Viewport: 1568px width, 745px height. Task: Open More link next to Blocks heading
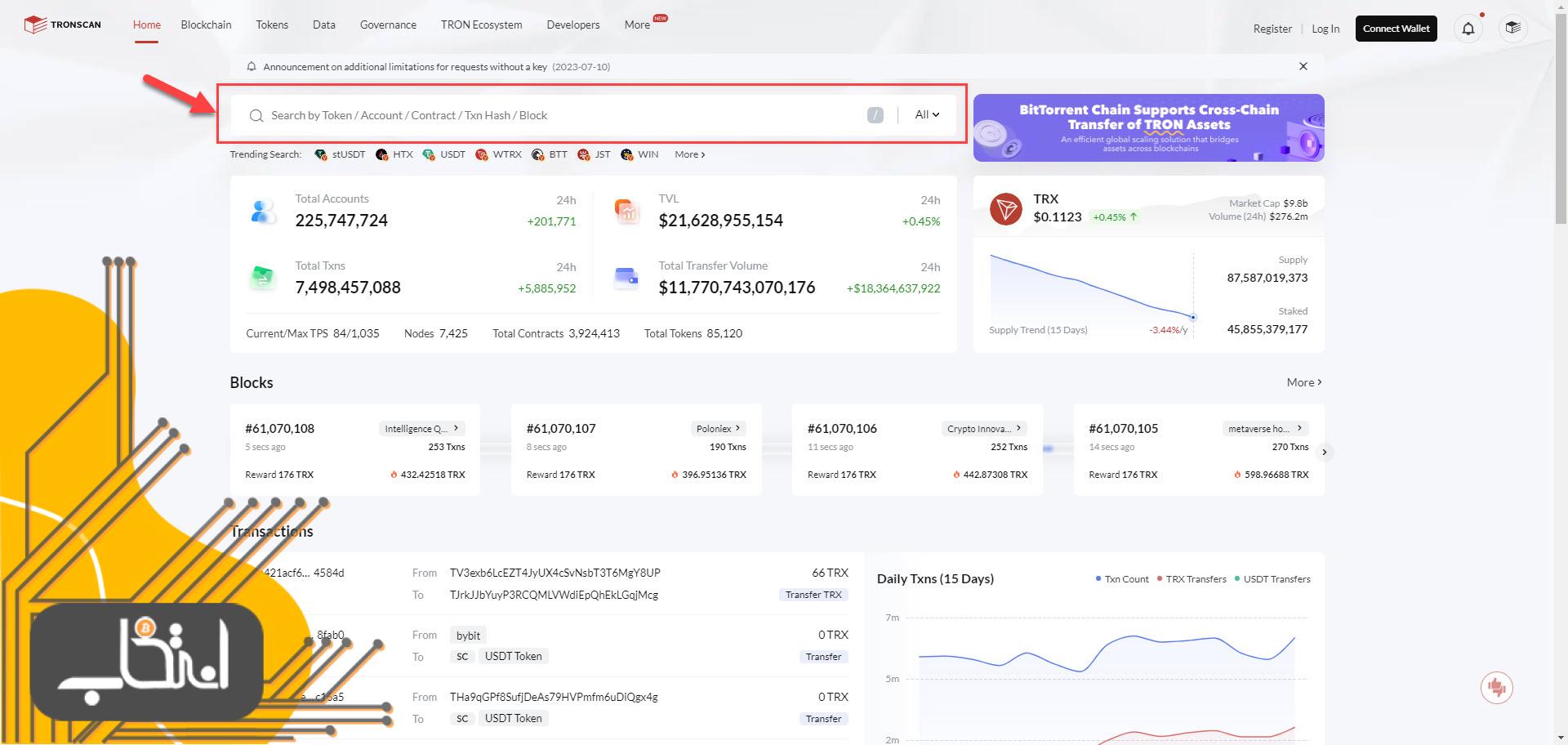coord(1304,382)
